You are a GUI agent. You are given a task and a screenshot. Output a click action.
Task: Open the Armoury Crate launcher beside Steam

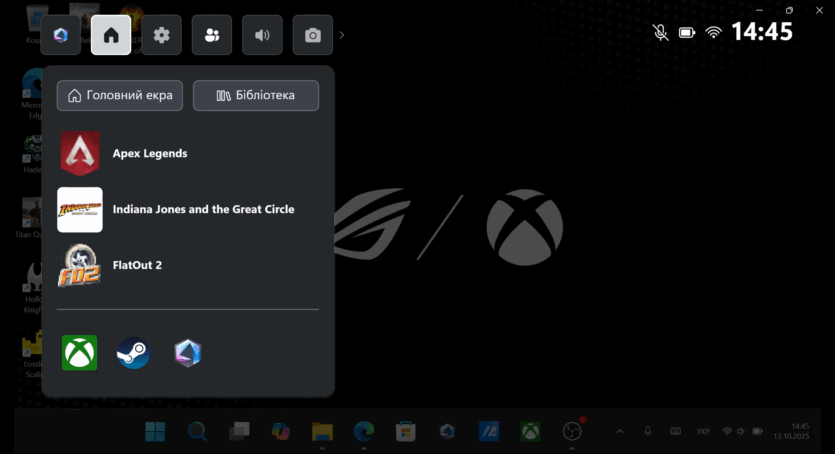point(188,352)
